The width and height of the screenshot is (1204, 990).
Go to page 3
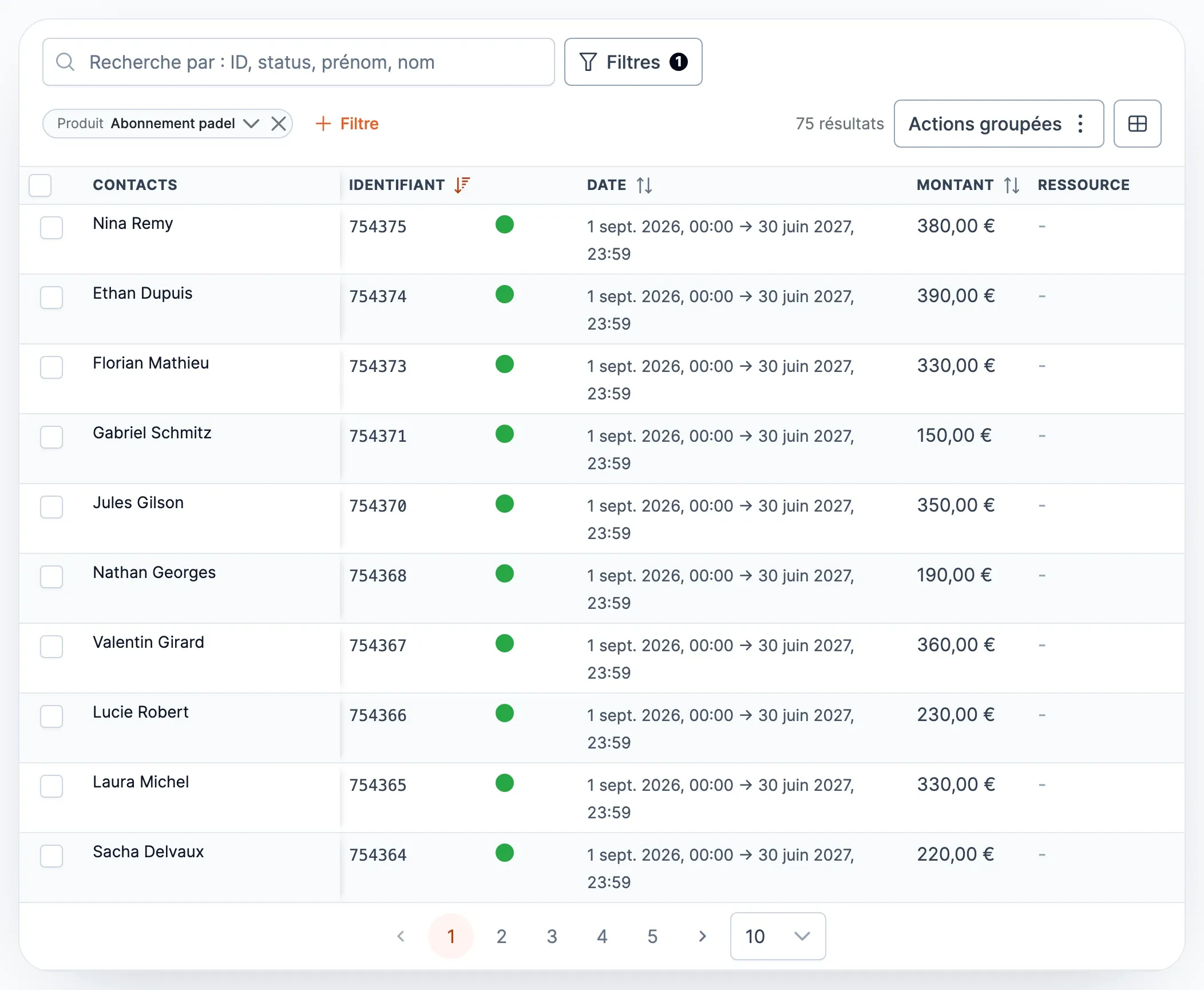pyautogui.click(x=552, y=936)
